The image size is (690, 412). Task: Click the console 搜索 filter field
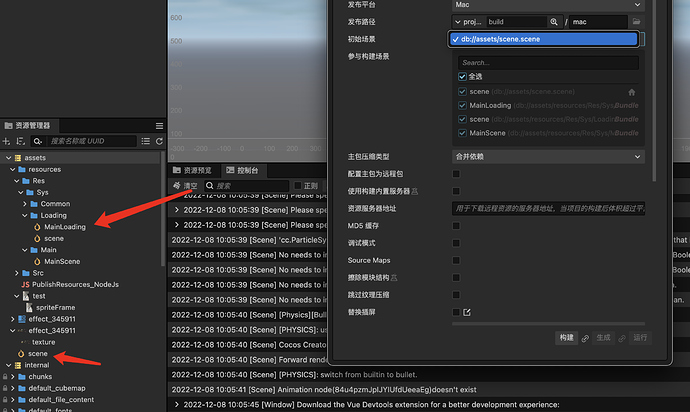pos(246,185)
